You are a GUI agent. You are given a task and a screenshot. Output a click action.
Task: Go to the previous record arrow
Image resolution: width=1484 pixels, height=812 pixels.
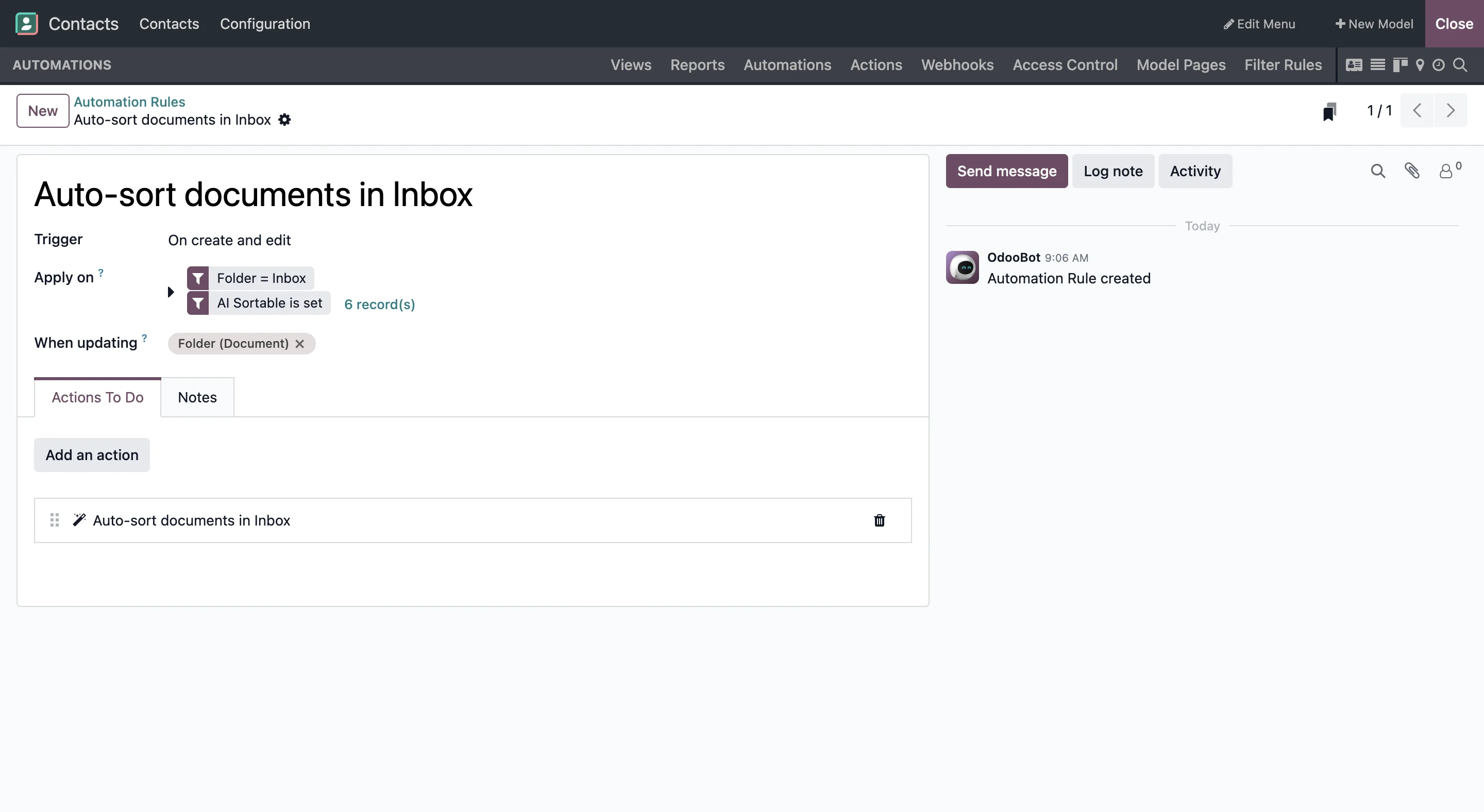(x=1417, y=111)
